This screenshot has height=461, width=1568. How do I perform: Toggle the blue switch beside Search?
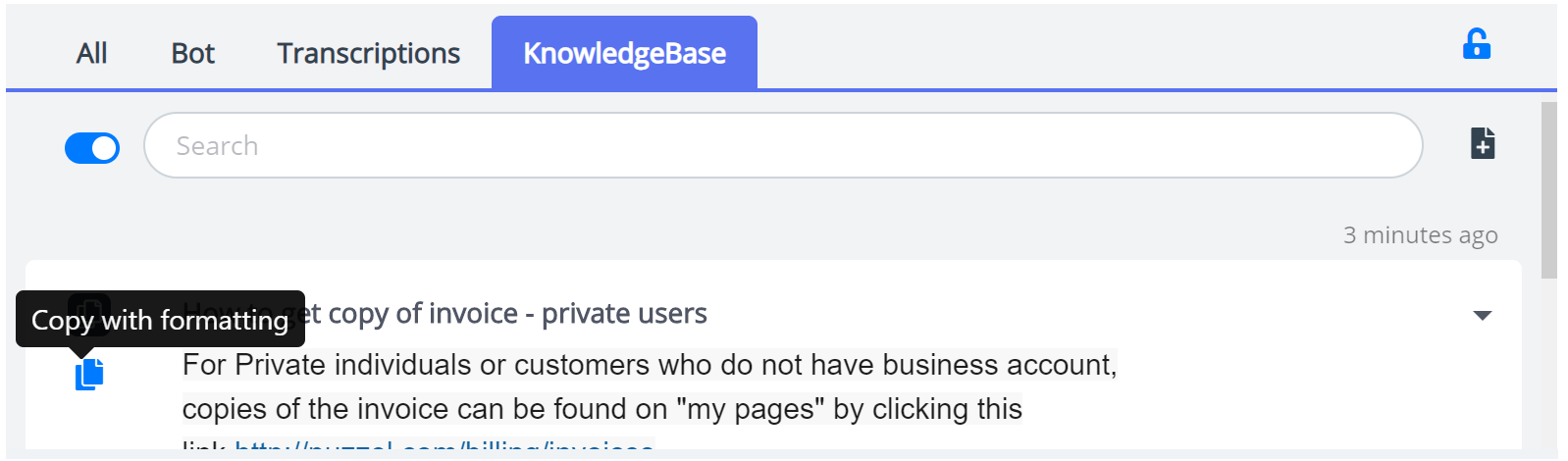(x=92, y=148)
